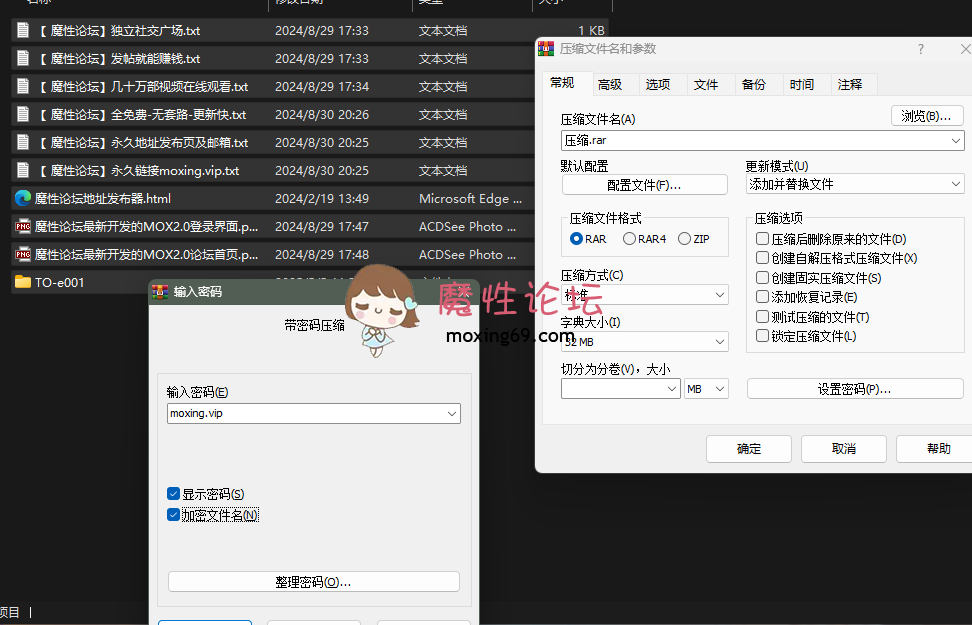Click the 浏览(B)... button

(x=927, y=116)
